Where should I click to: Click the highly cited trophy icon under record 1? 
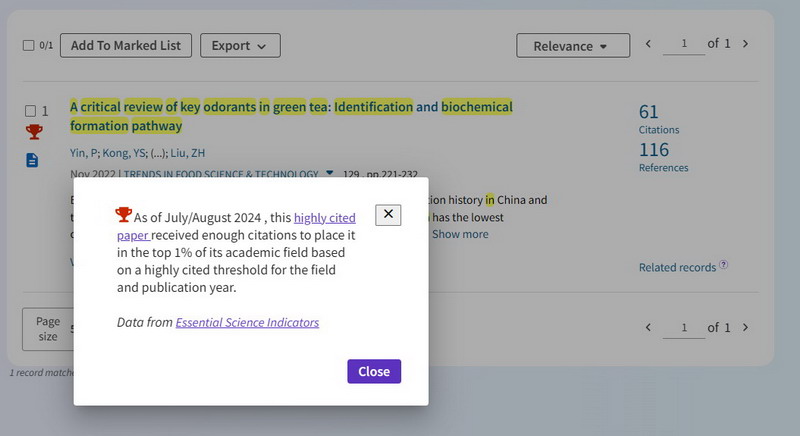34,132
